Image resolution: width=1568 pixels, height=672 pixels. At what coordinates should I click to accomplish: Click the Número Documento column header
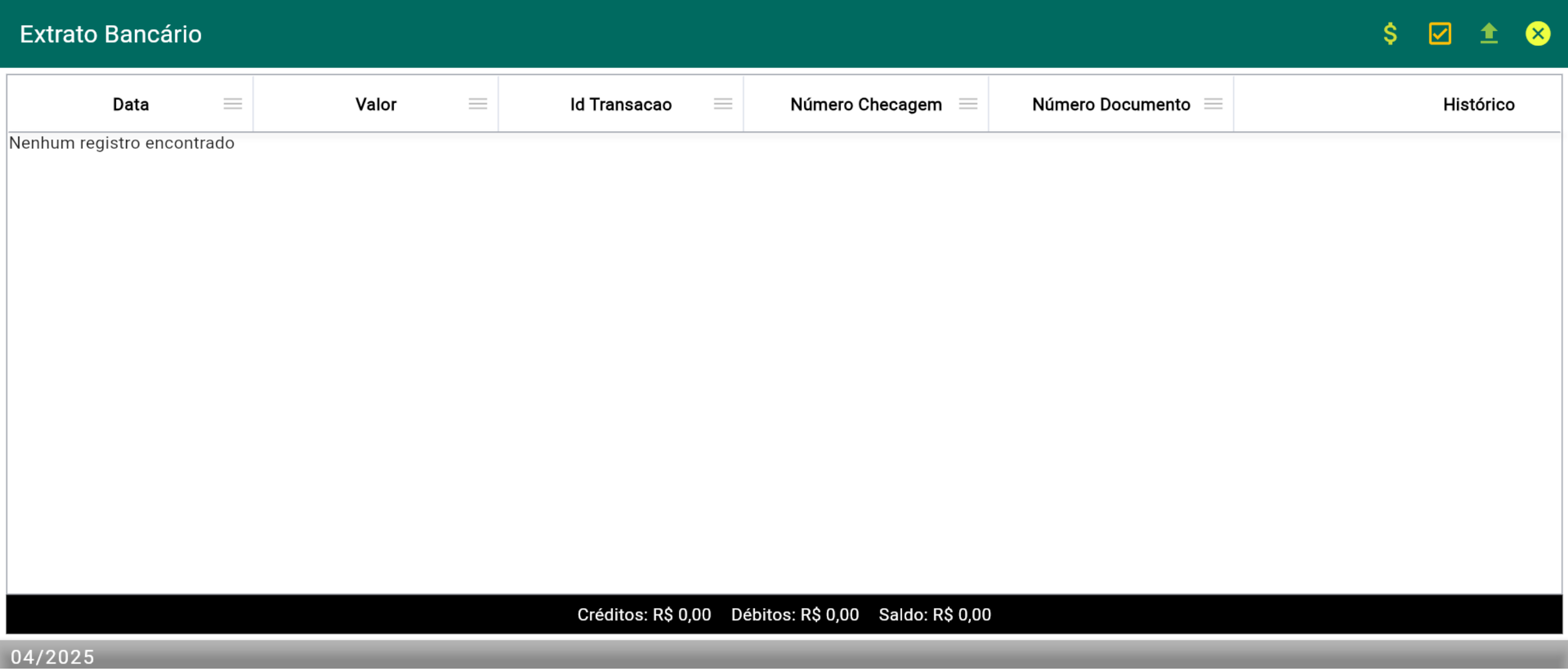pos(1111,105)
